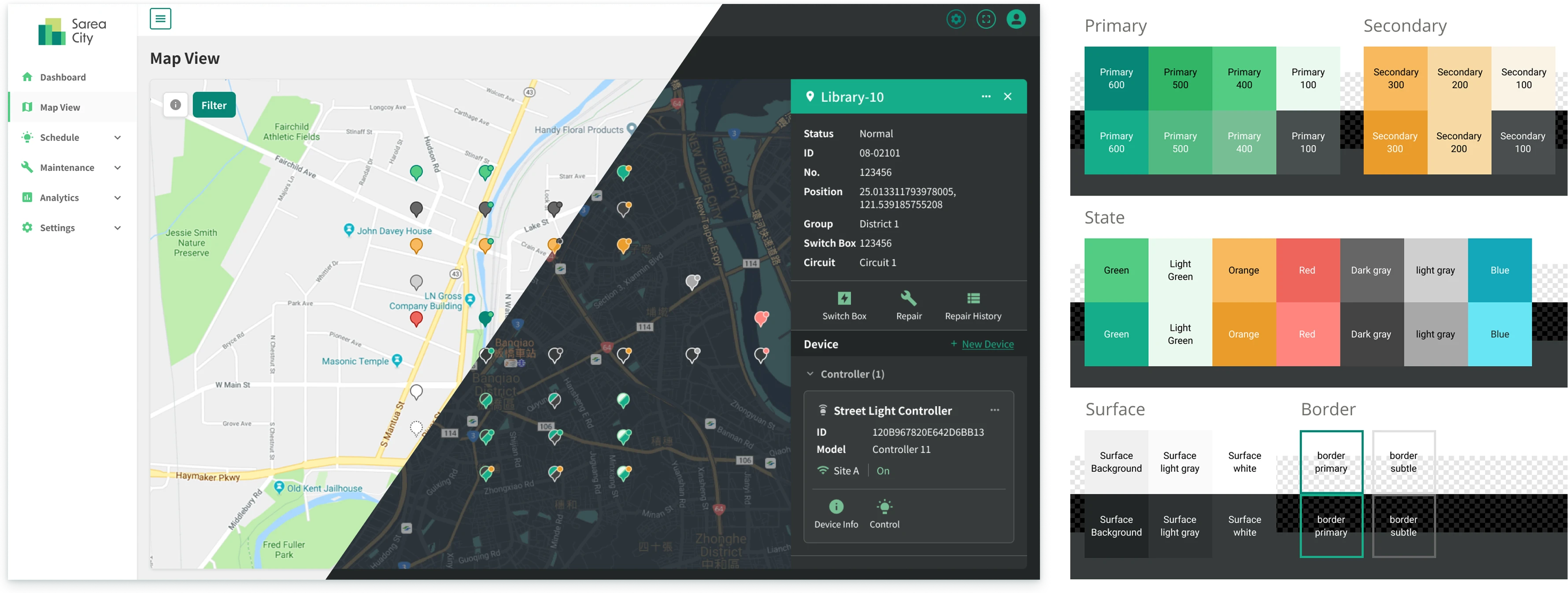Collapse the Controller (1) device list

pyautogui.click(x=810, y=373)
